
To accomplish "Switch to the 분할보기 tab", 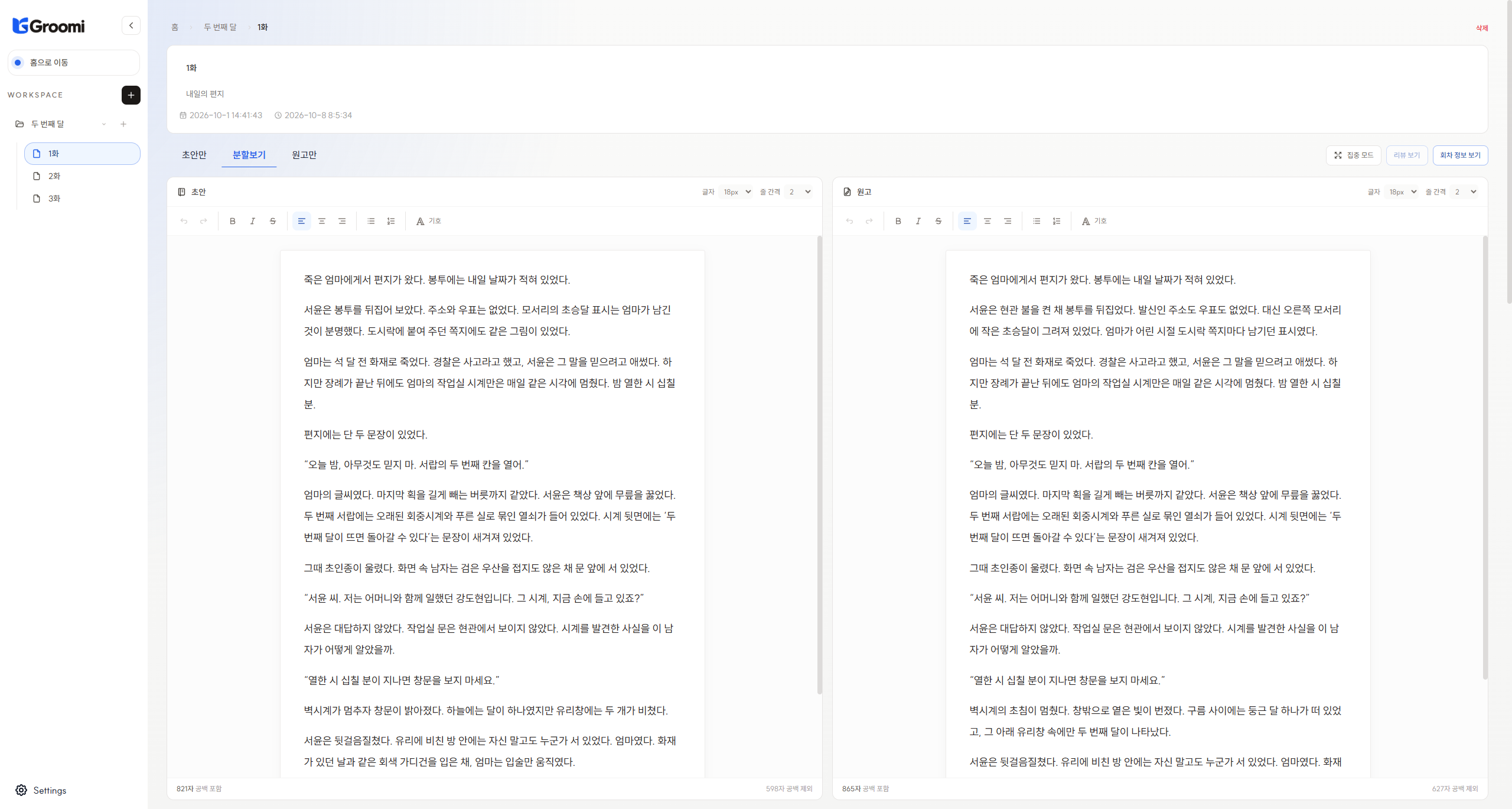I will pyautogui.click(x=249, y=155).
